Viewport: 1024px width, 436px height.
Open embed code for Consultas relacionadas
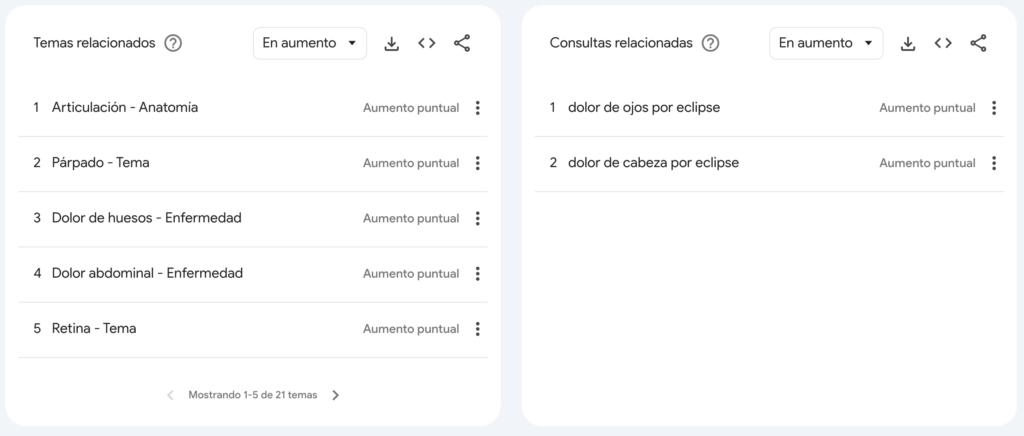[943, 43]
